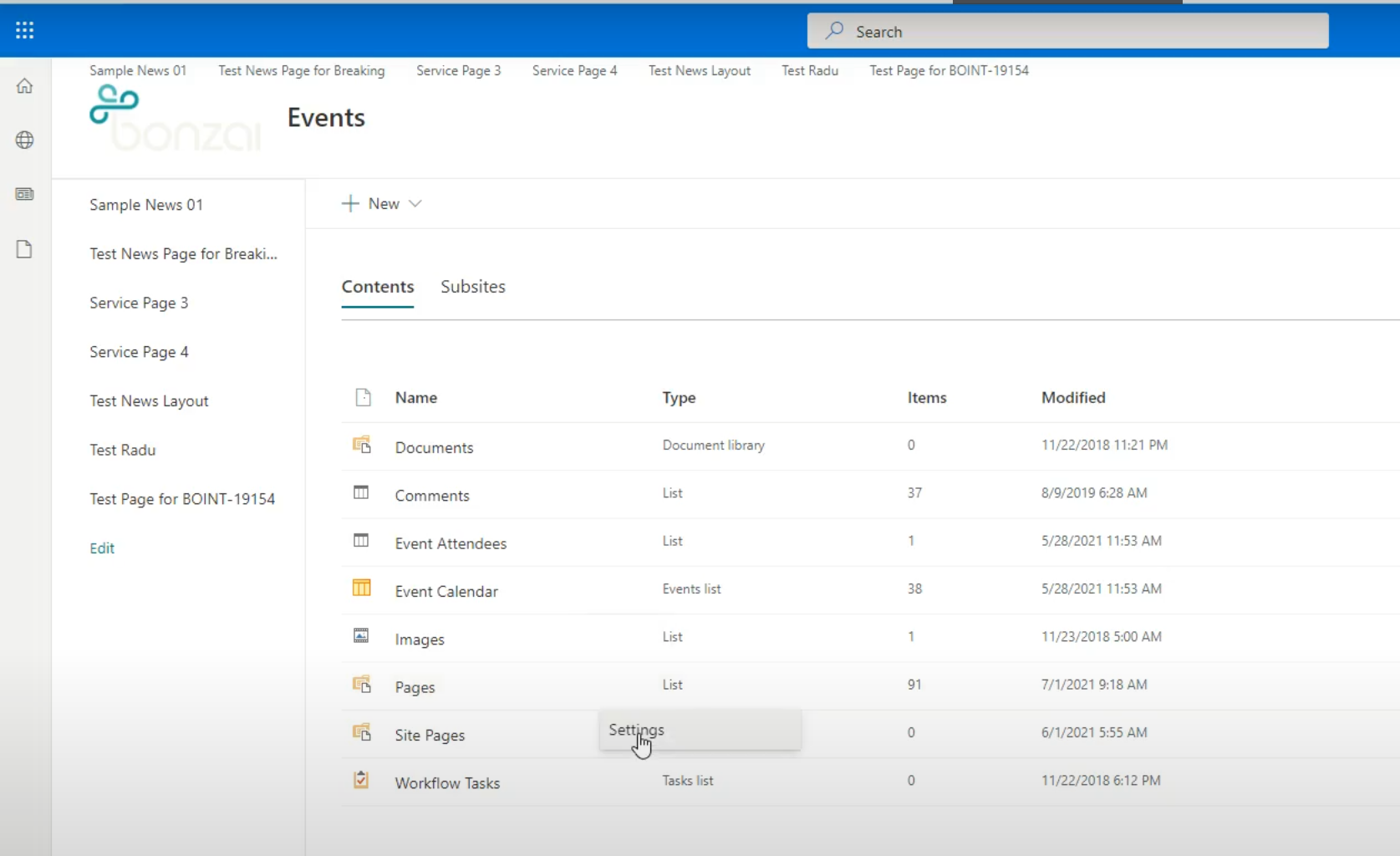
Task: Click the Event Calendar icon
Action: (x=361, y=588)
